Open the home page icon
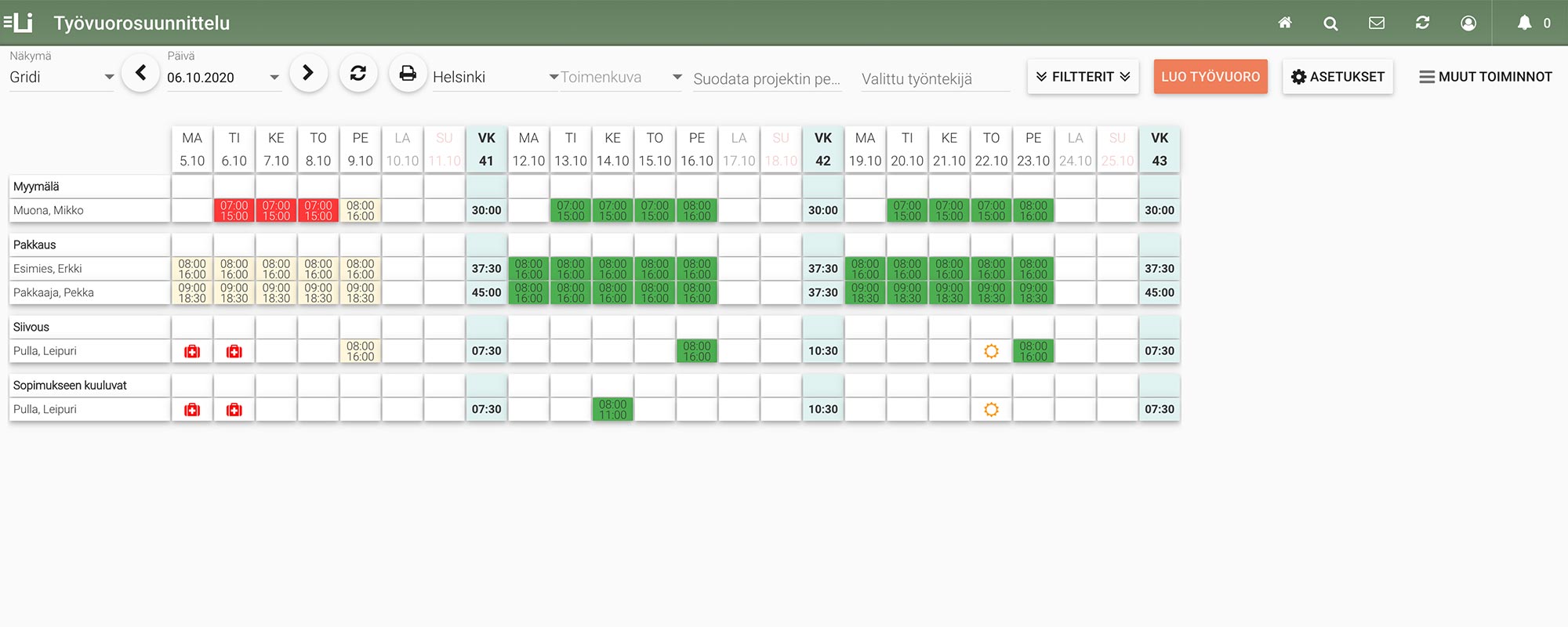The image size is (1568, 627). [x=1284, y=23]
